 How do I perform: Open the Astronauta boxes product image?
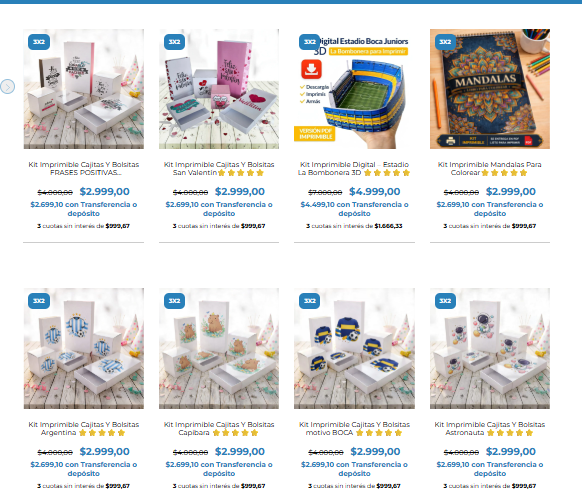[x=490, y=349]
